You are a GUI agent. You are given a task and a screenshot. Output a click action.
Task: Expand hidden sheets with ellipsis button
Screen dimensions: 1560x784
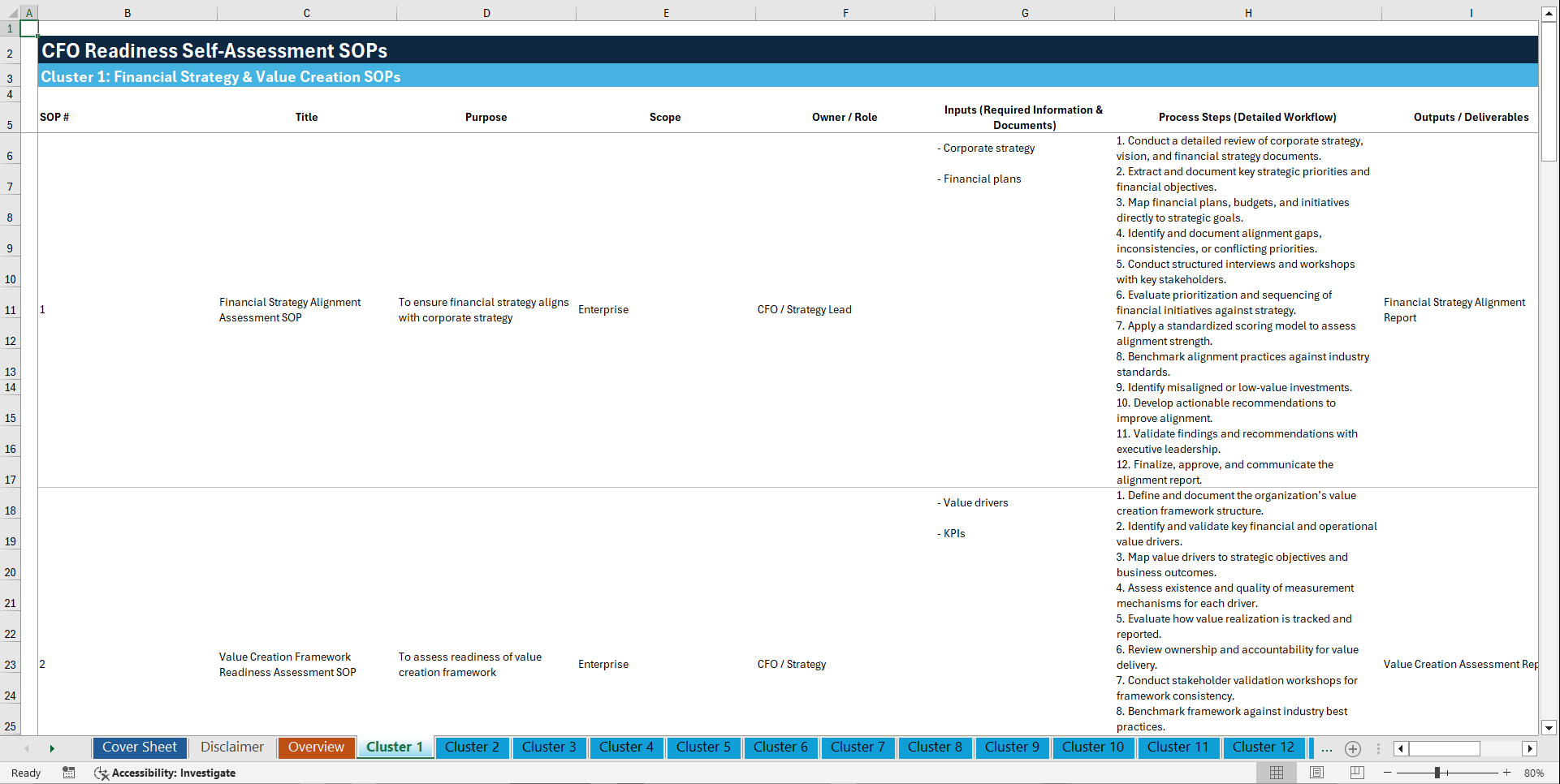tap(1326, 748)
